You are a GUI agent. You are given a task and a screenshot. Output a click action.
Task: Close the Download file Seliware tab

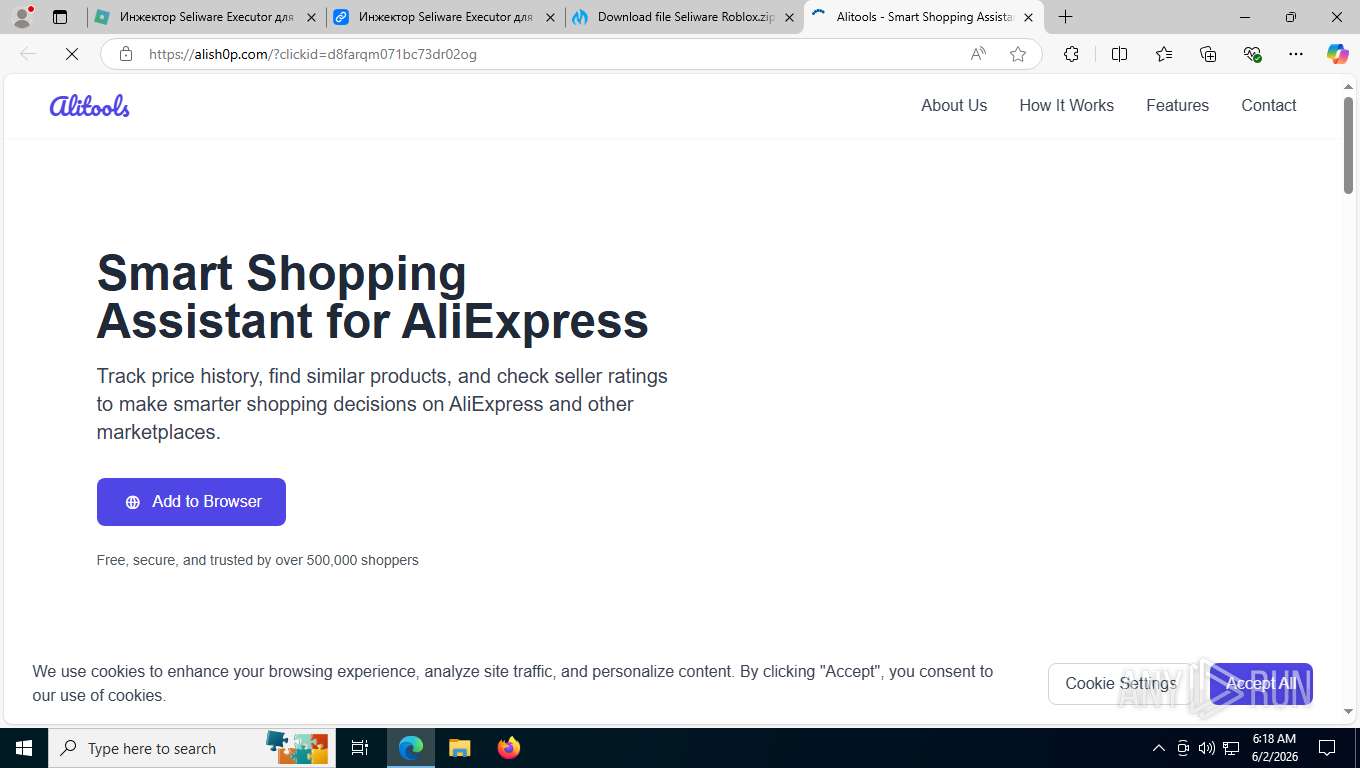(x=789, y=17)
